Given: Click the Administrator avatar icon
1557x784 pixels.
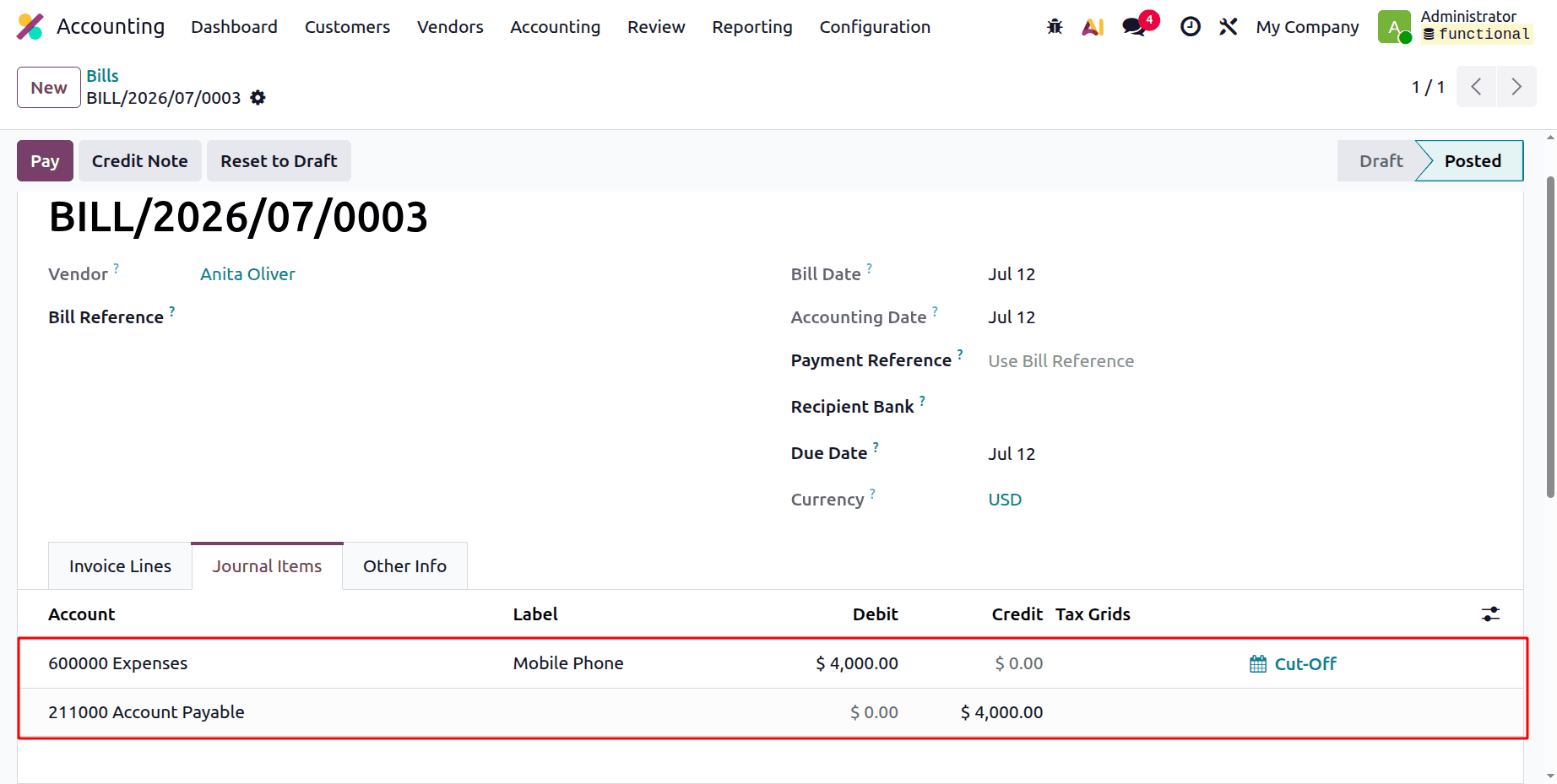Looking at the screenshot, I should [1394, 27].
